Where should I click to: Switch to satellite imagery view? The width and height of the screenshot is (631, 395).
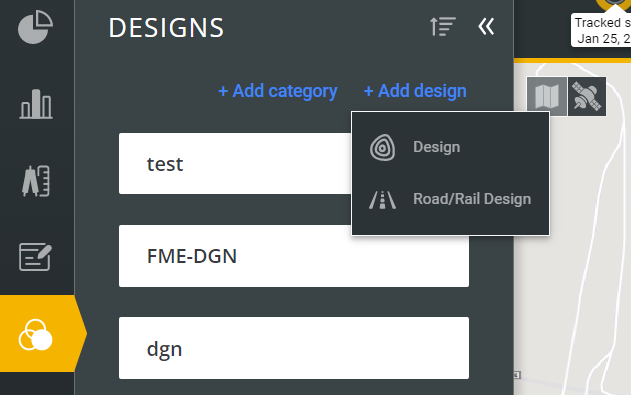pyautogui.click(x=587, y=97)
